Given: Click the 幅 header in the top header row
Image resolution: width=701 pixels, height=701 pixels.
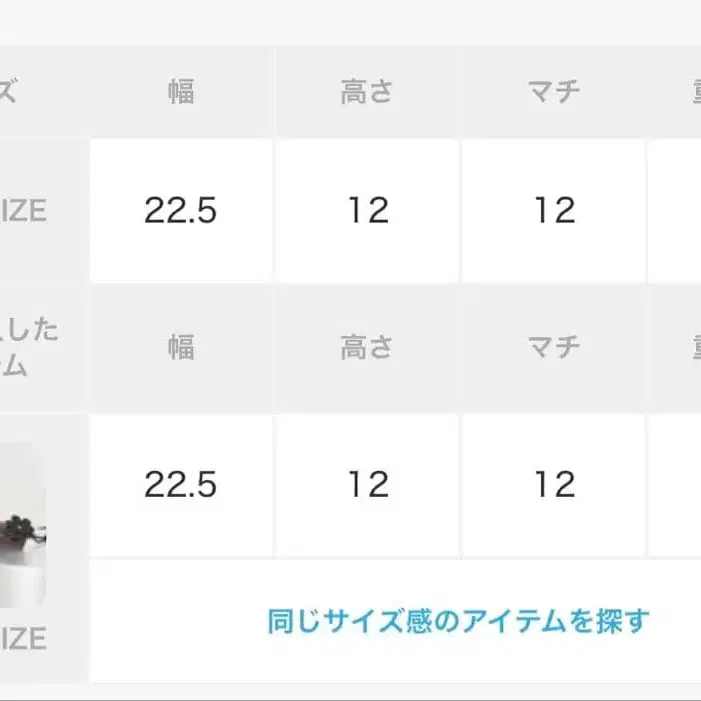Looking at the screenshot, I should pyautogui.click(x=181, y=93).
